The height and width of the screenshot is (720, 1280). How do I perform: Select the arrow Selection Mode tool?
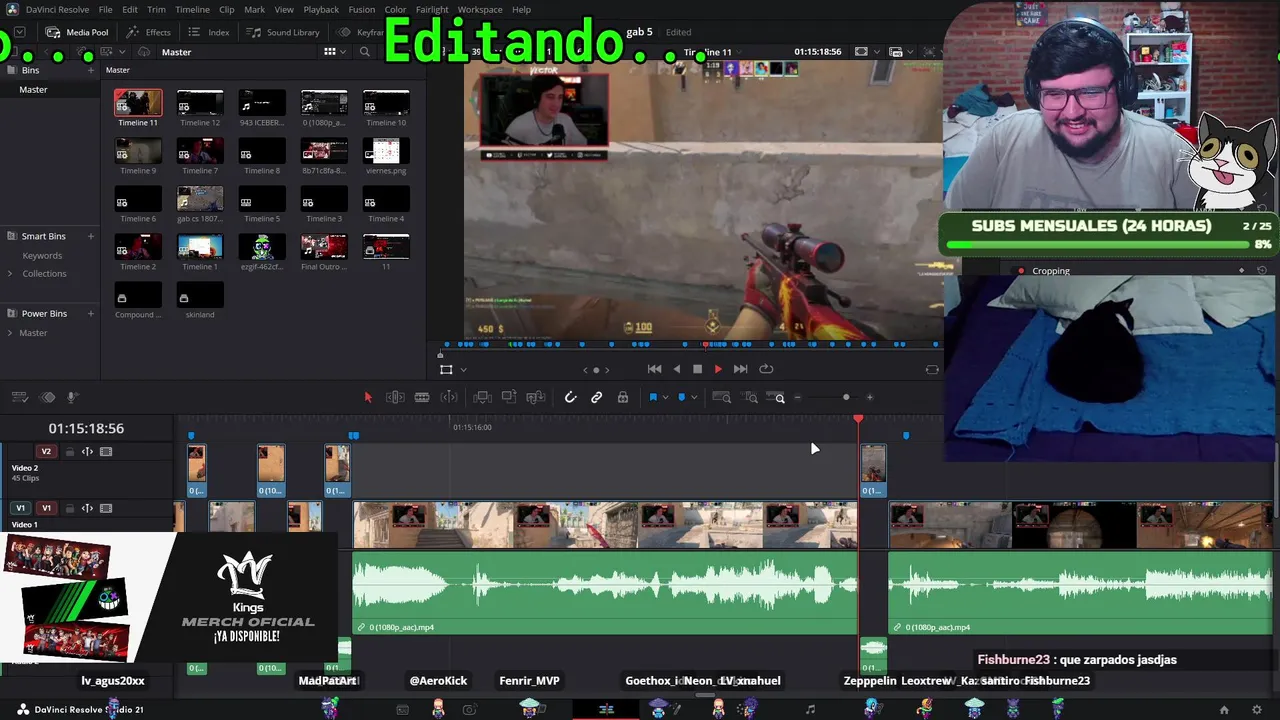(x=368, y=397)
